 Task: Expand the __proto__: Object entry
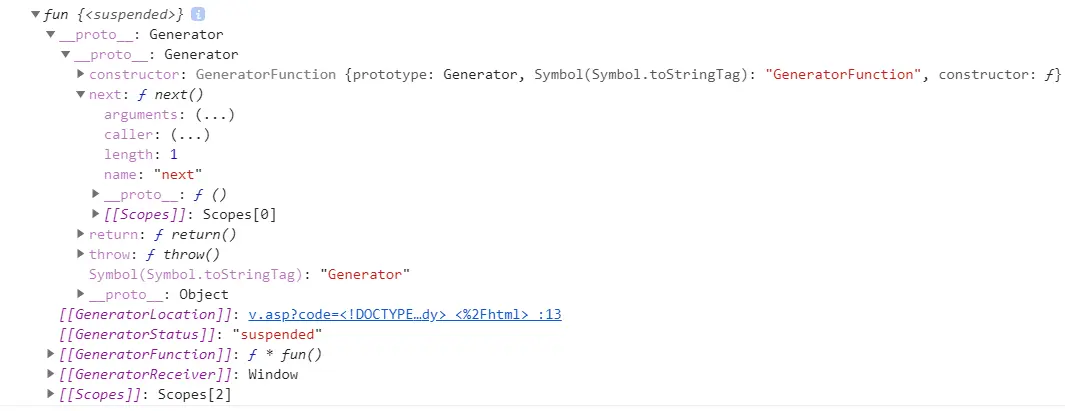(81, 294)
